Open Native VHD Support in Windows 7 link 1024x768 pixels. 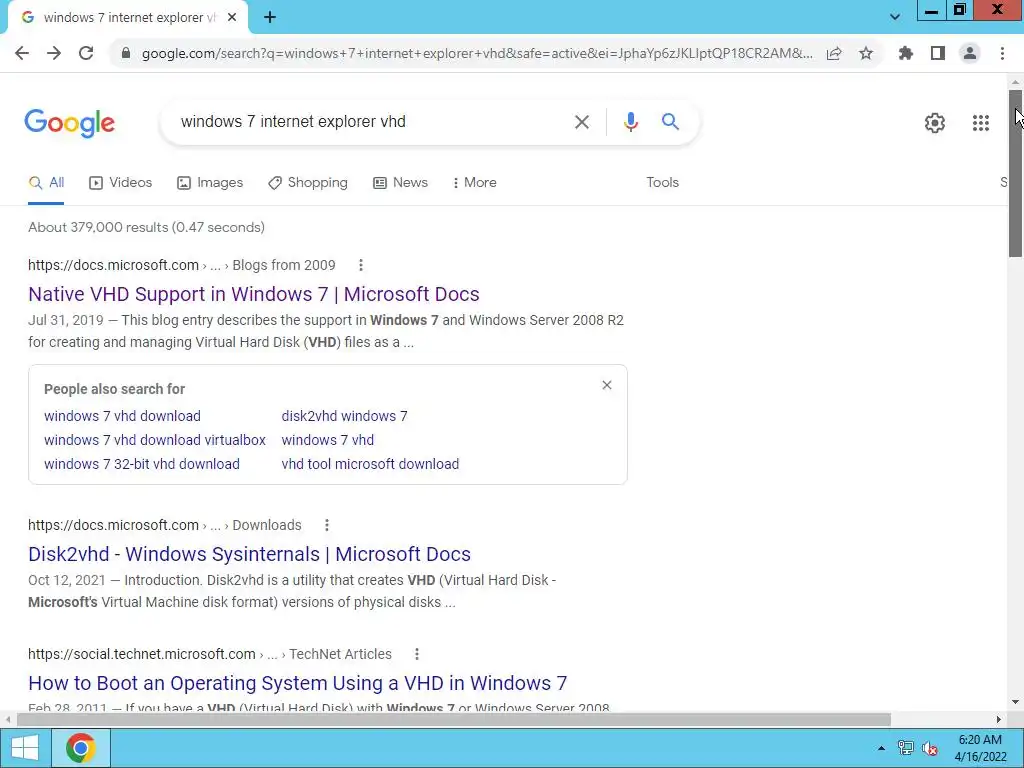253,295
